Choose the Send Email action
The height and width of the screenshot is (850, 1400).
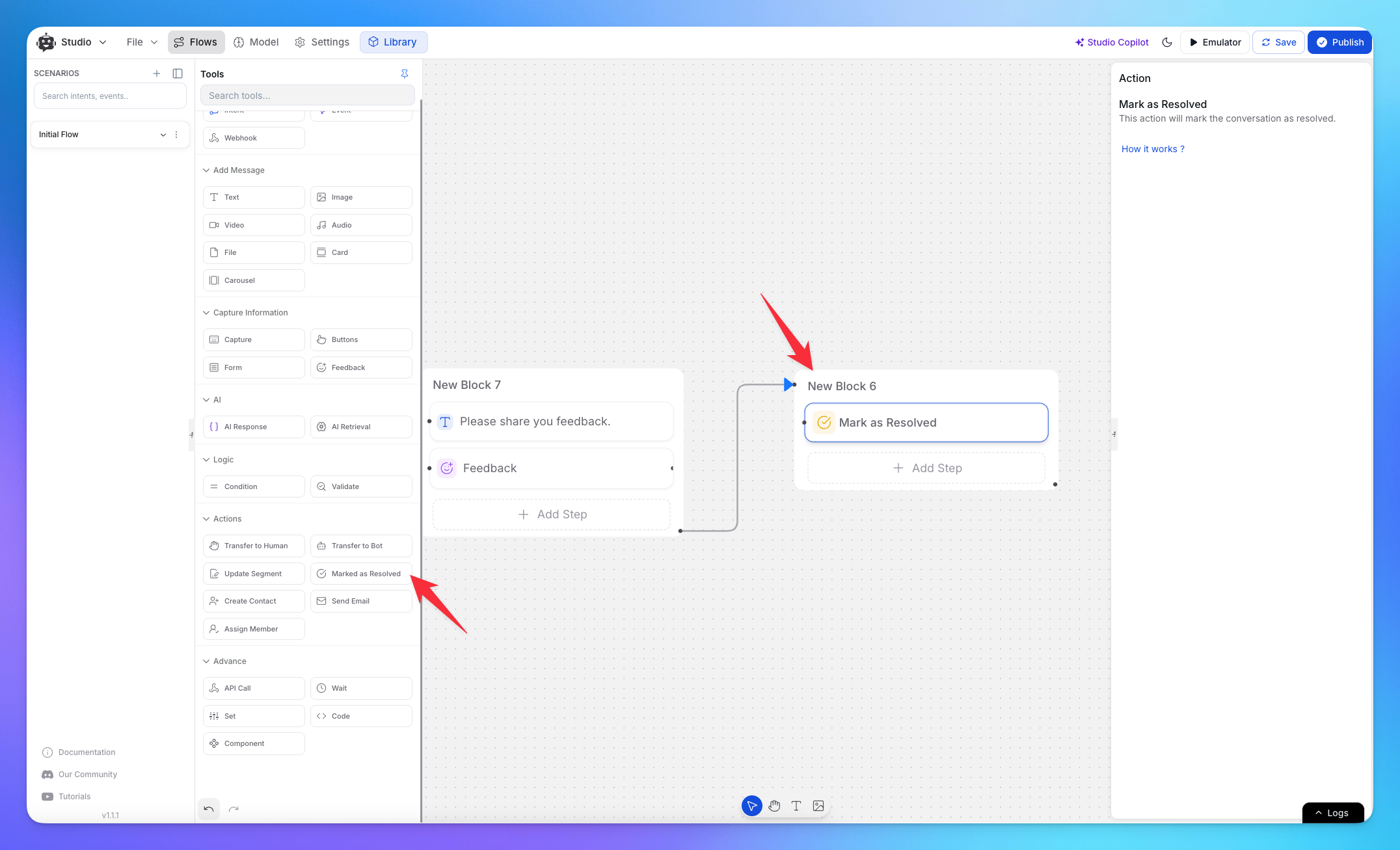pos(361,601)
